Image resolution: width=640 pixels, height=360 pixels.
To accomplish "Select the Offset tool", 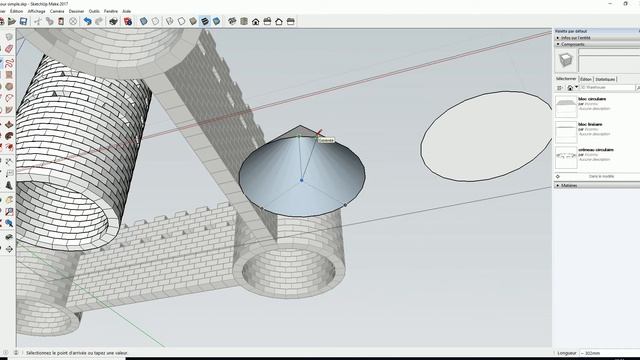I will (9, 148).
